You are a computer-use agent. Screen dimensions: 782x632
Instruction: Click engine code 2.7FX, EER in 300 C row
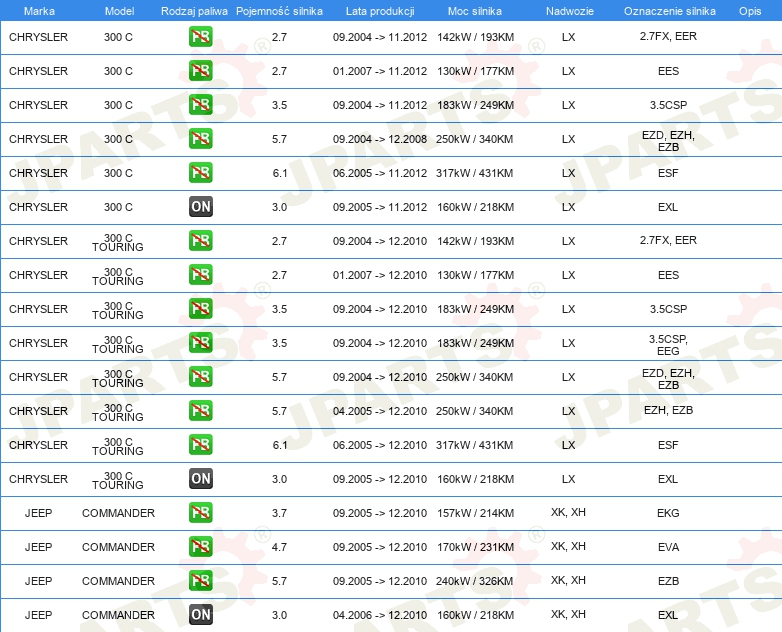pos(668,36)
